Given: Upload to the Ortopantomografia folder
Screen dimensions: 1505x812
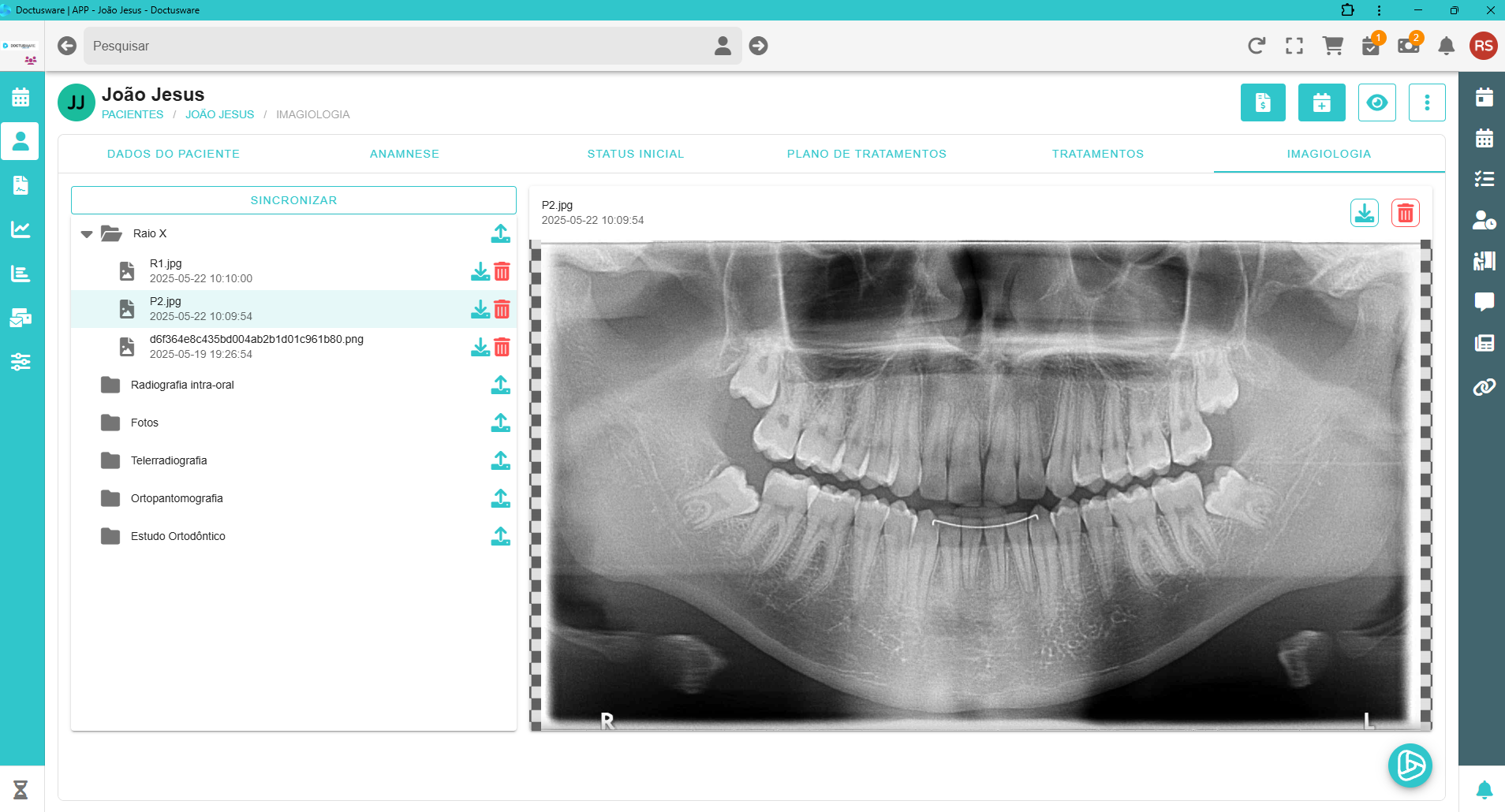Looking at the screenshot, I should [500, 498].
